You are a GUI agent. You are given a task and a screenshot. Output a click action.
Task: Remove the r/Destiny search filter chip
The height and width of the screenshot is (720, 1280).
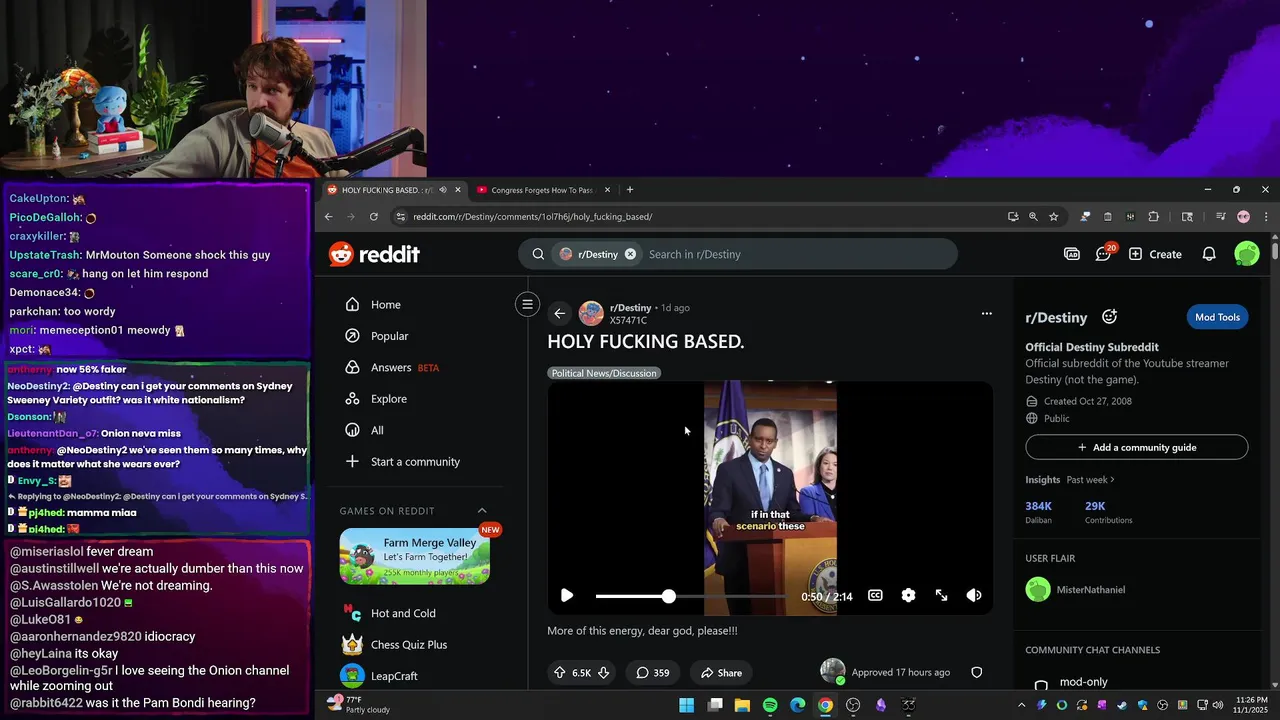[x=630, y=254]
